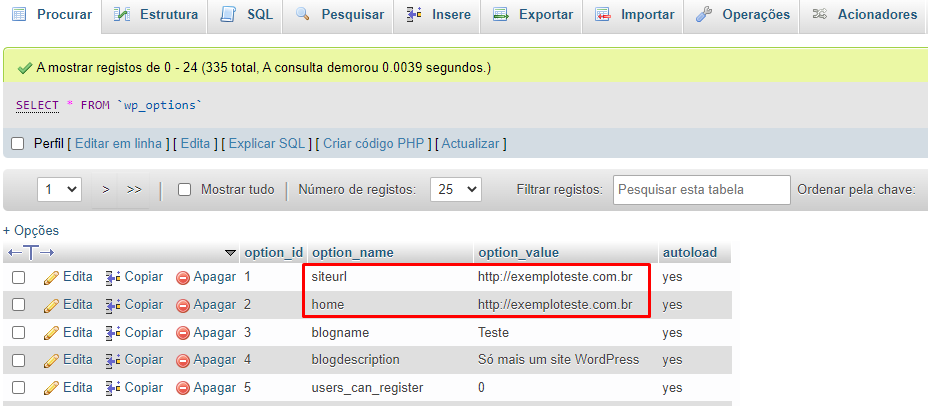Viewport: 928px width, 406px height.
Task: Open the column header dropdown triangle
Action: tap(231, 253)
